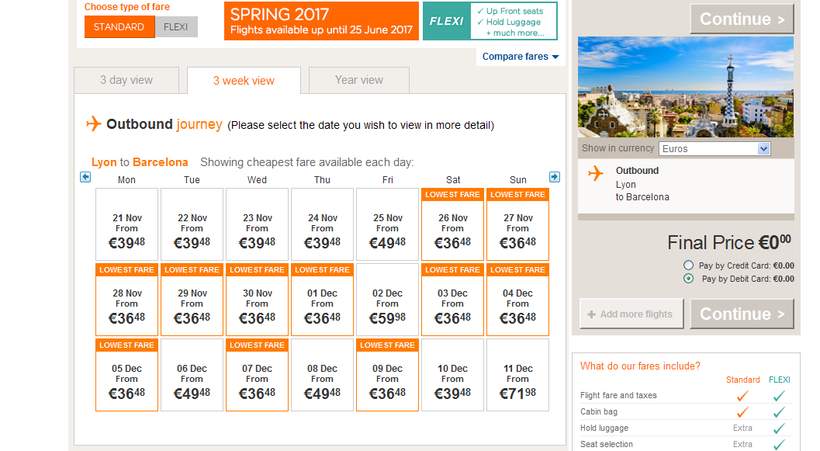This screenshot has height=451, width=820.
Task: Open the Year view tab
Action: point(359,80)
